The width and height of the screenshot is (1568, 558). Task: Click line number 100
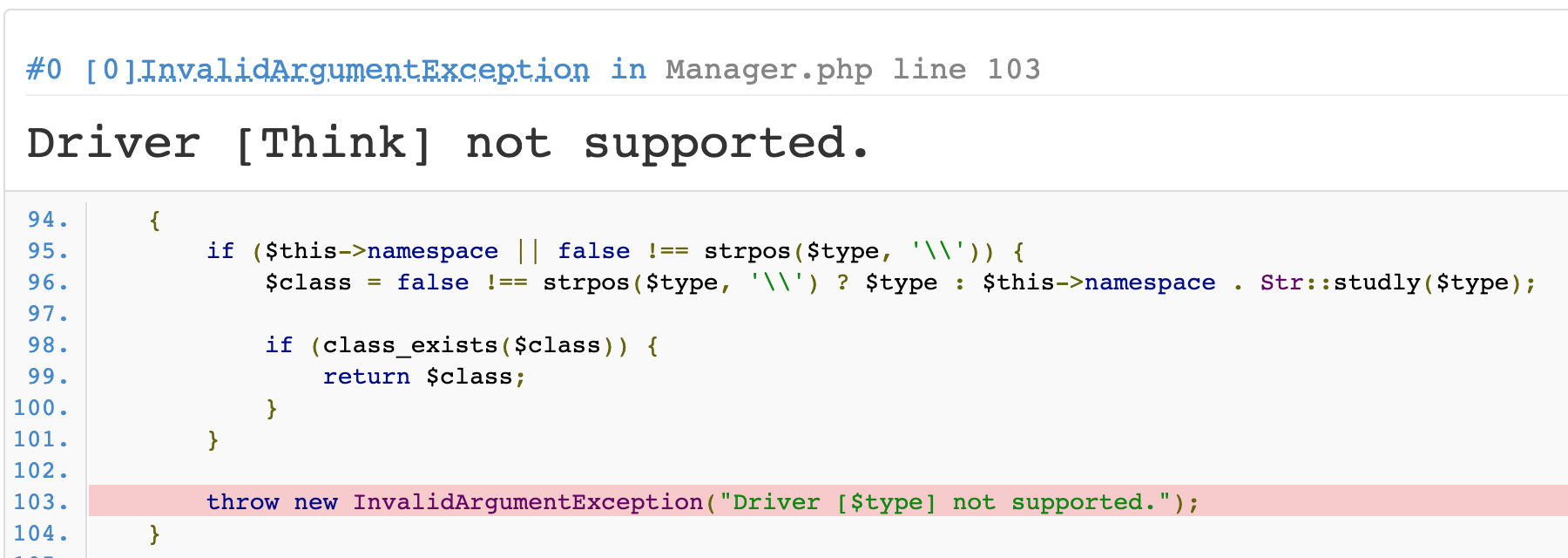coord(41,408)
